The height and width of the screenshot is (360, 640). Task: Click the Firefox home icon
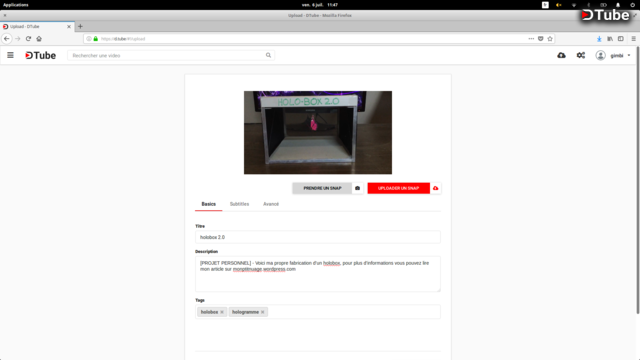(39, 39)
